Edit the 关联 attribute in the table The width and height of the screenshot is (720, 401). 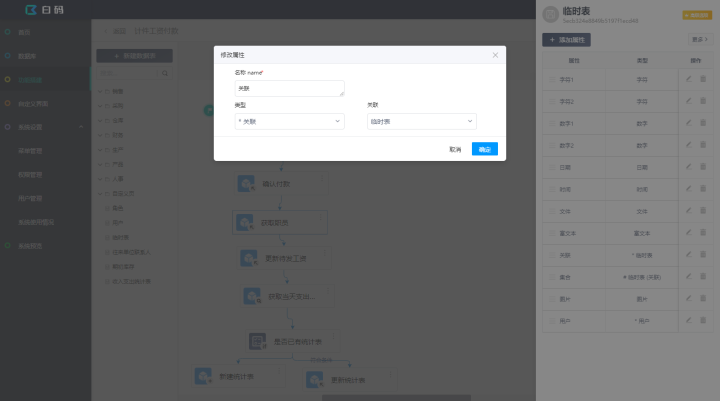point(689,254)
